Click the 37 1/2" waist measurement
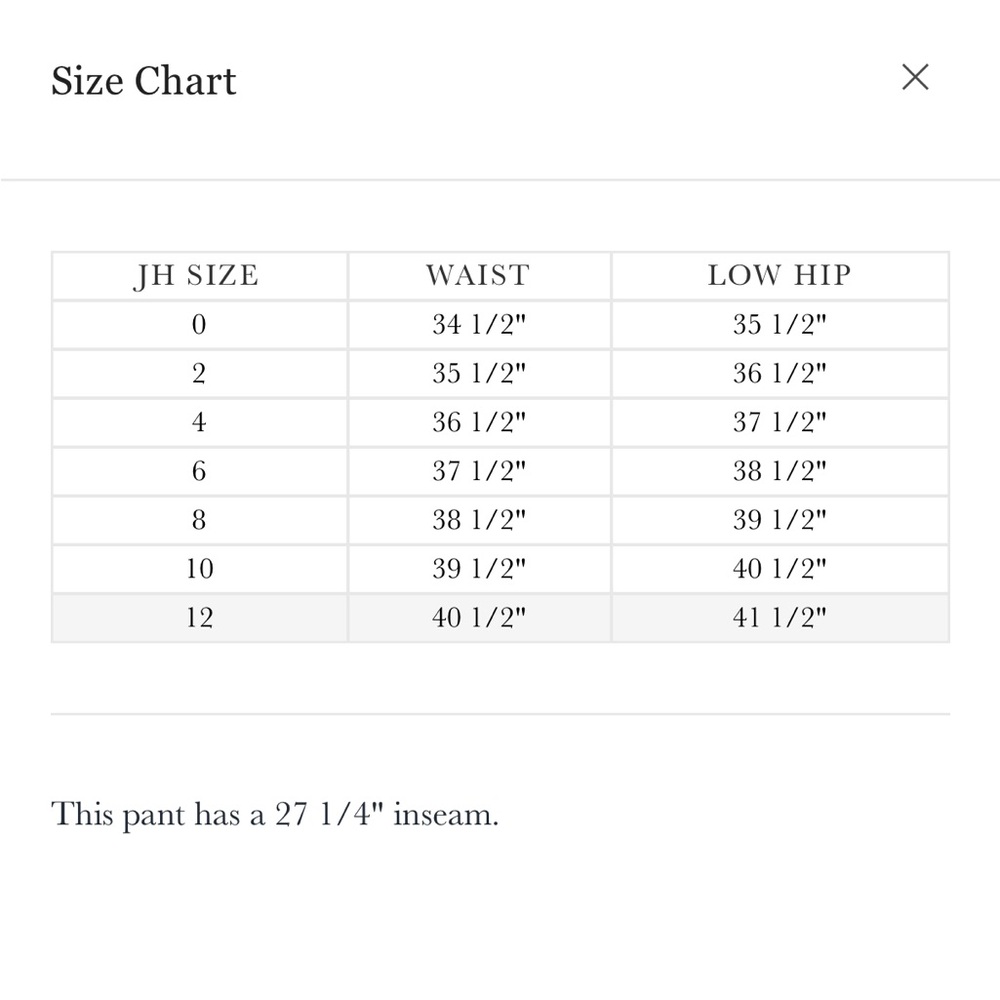 click(479, 472)
